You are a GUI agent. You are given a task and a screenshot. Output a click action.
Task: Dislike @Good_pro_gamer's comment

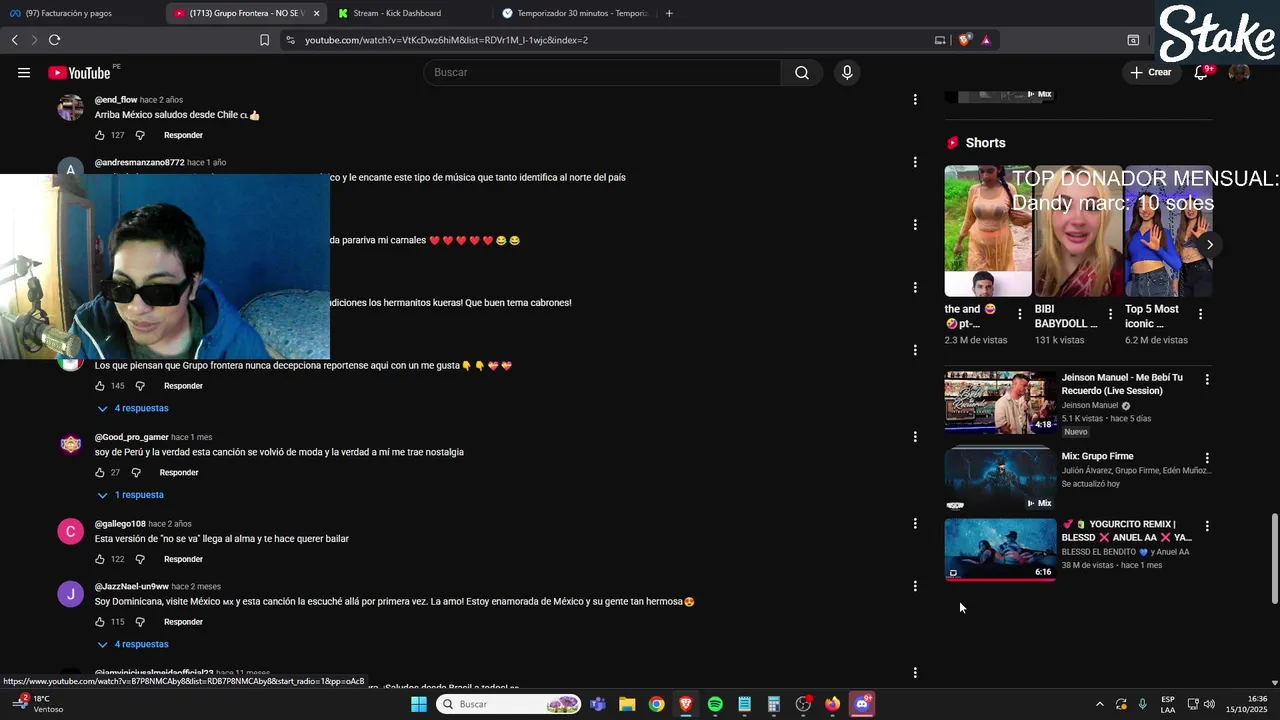136,472
